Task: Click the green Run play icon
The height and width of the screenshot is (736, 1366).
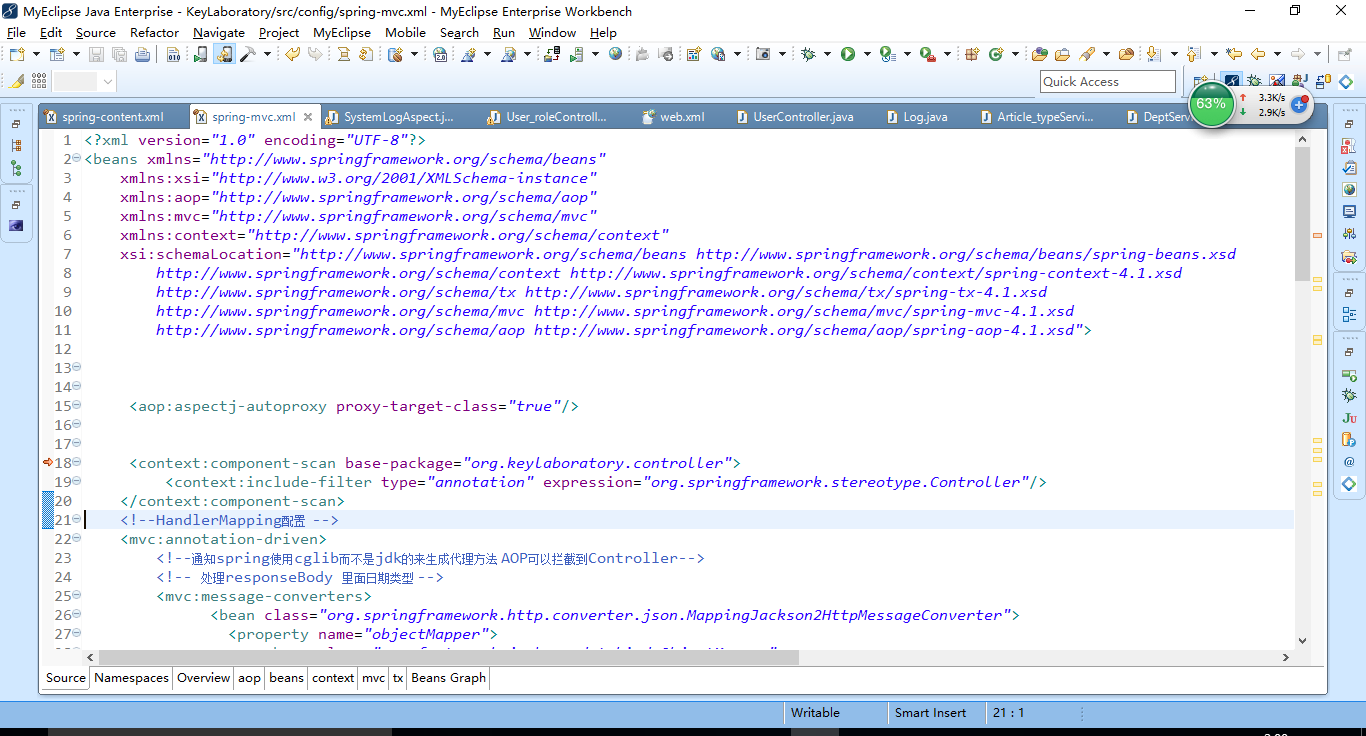Action: 847,54
